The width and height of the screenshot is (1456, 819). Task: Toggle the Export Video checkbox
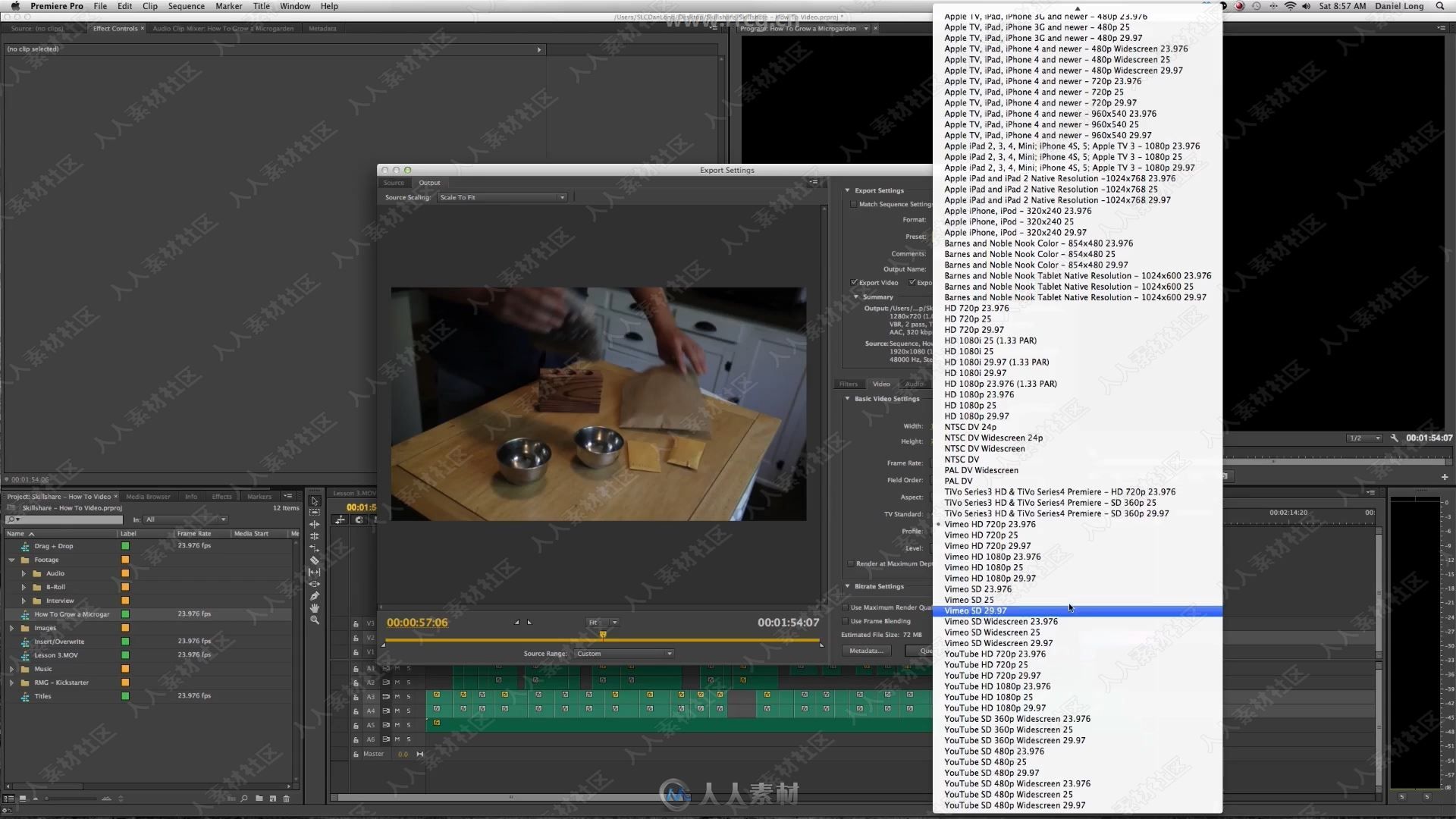point(854,283)
